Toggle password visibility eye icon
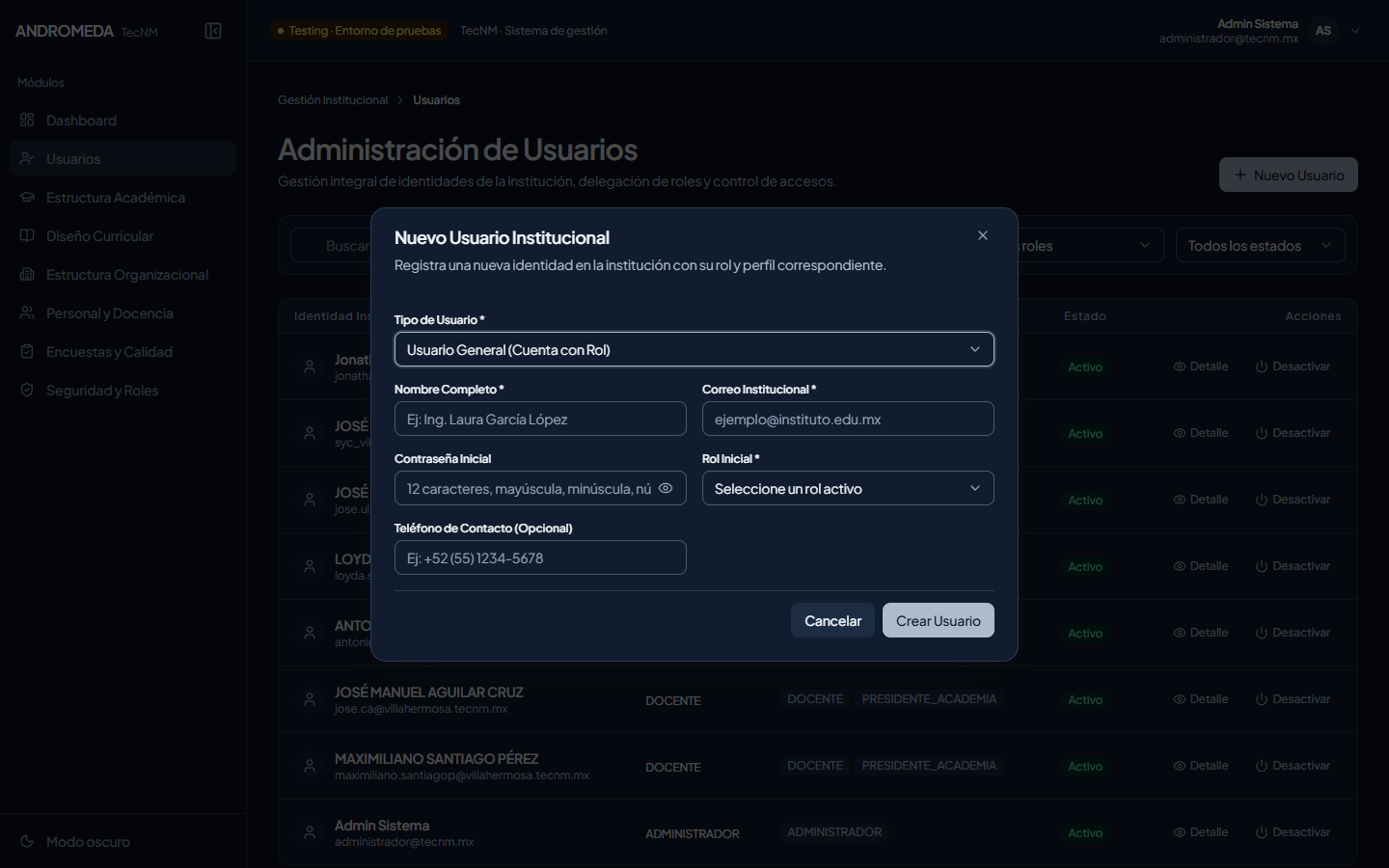The height and width of the screenshot is (868, 1389). click(666, 488)
